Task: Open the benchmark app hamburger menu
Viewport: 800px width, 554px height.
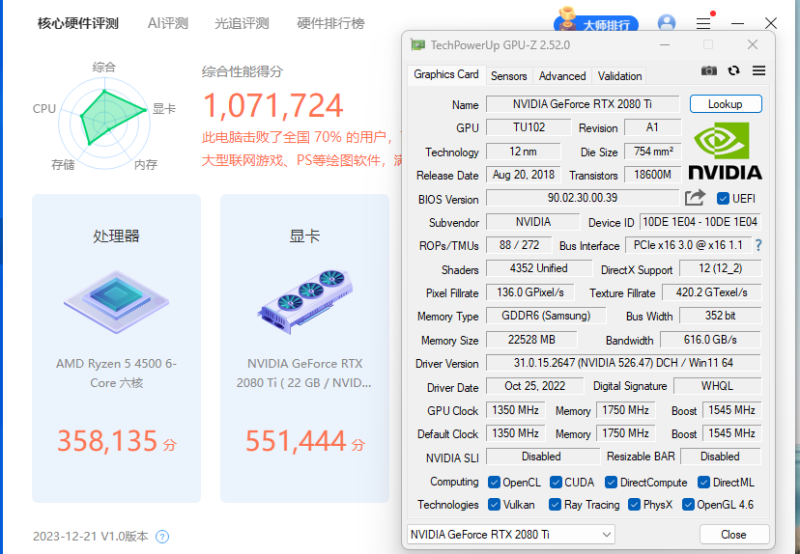Action: (703, 23)
